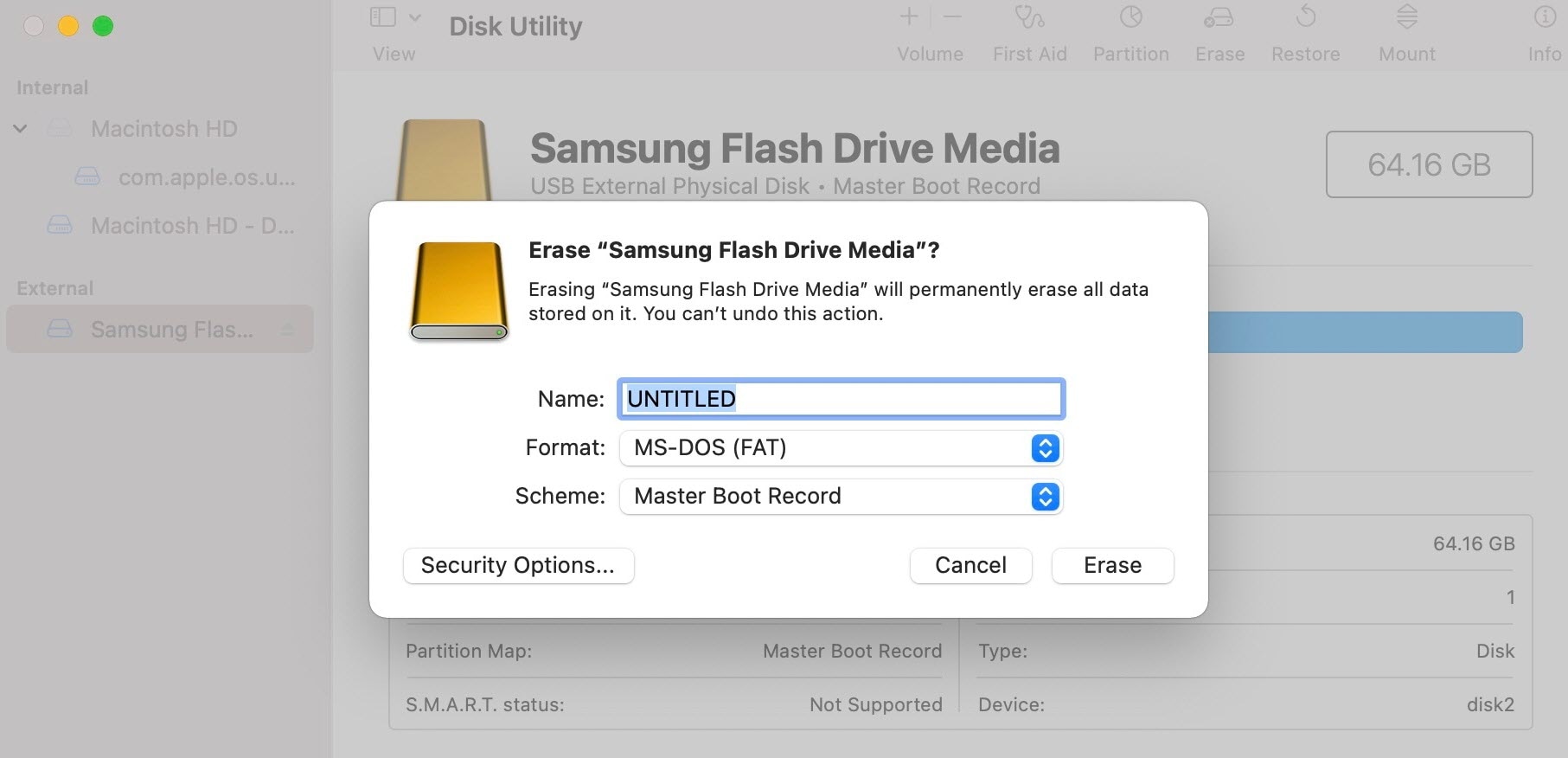This screenshot has height=758, width=1568.
Task: Click the Name field containing UNTITLED
Action: (841, 399)
